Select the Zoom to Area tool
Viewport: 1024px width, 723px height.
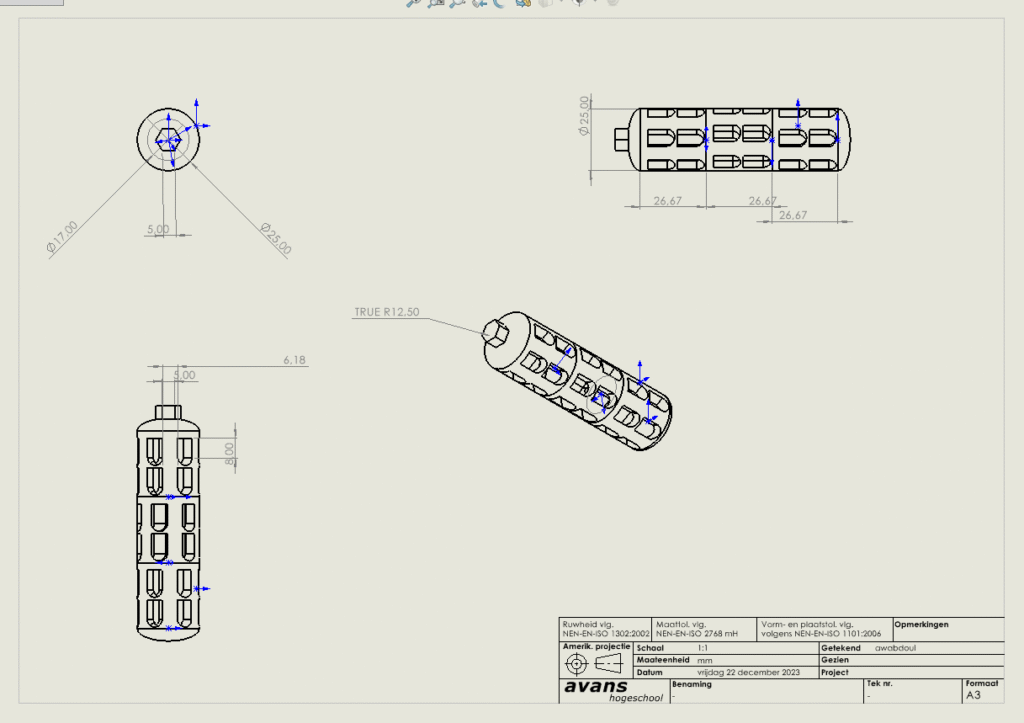[x=434, y=3]
